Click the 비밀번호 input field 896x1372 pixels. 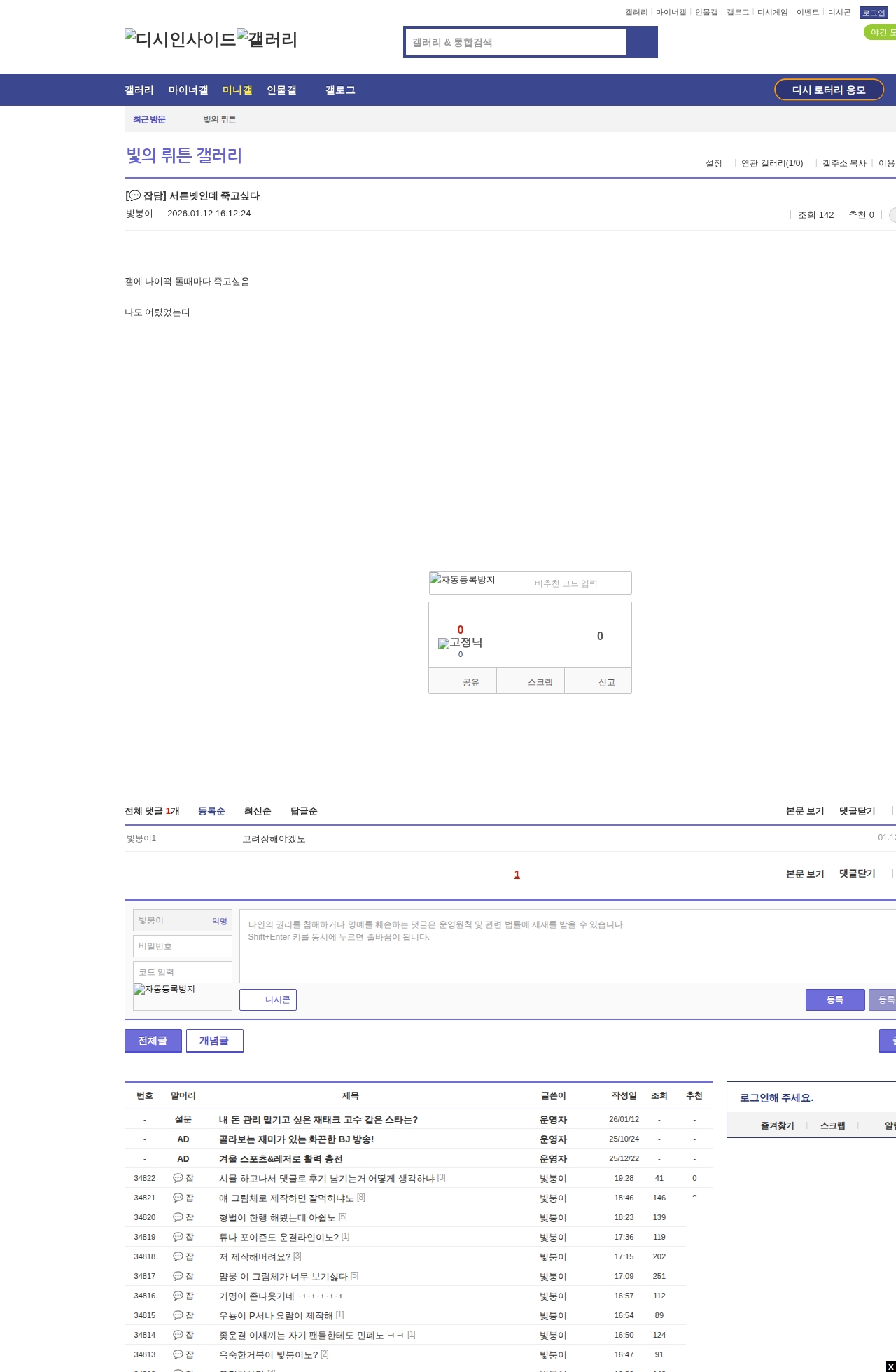point(183,946)
